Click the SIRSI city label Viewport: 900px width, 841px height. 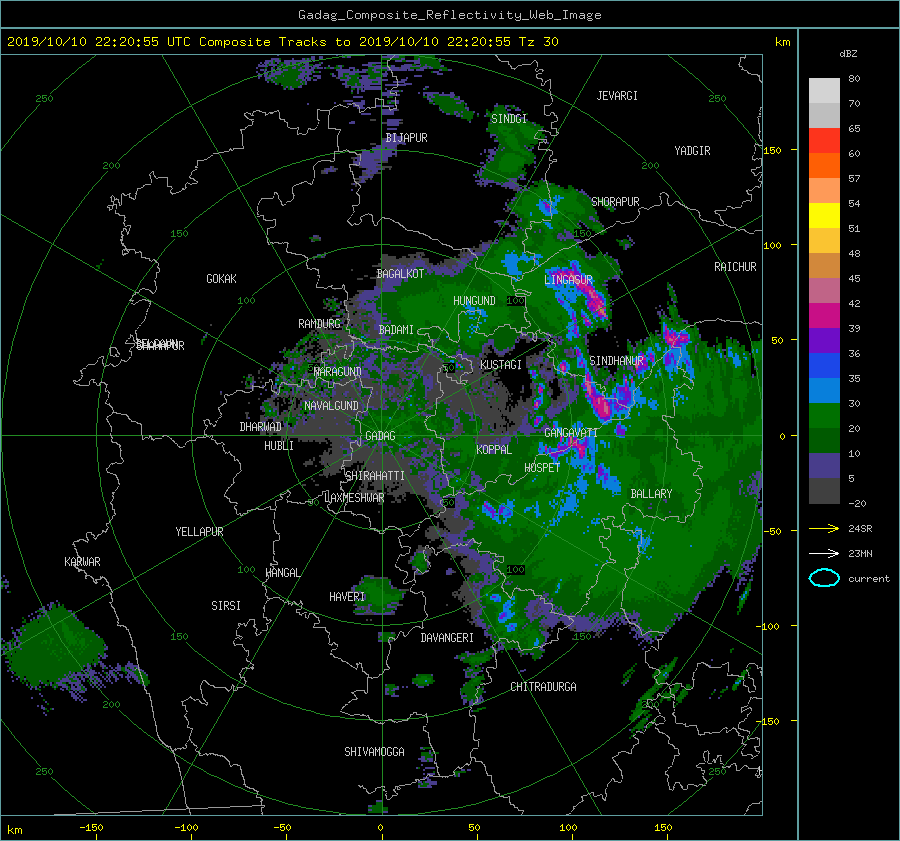pyautogui.click(x=226, y=606)
